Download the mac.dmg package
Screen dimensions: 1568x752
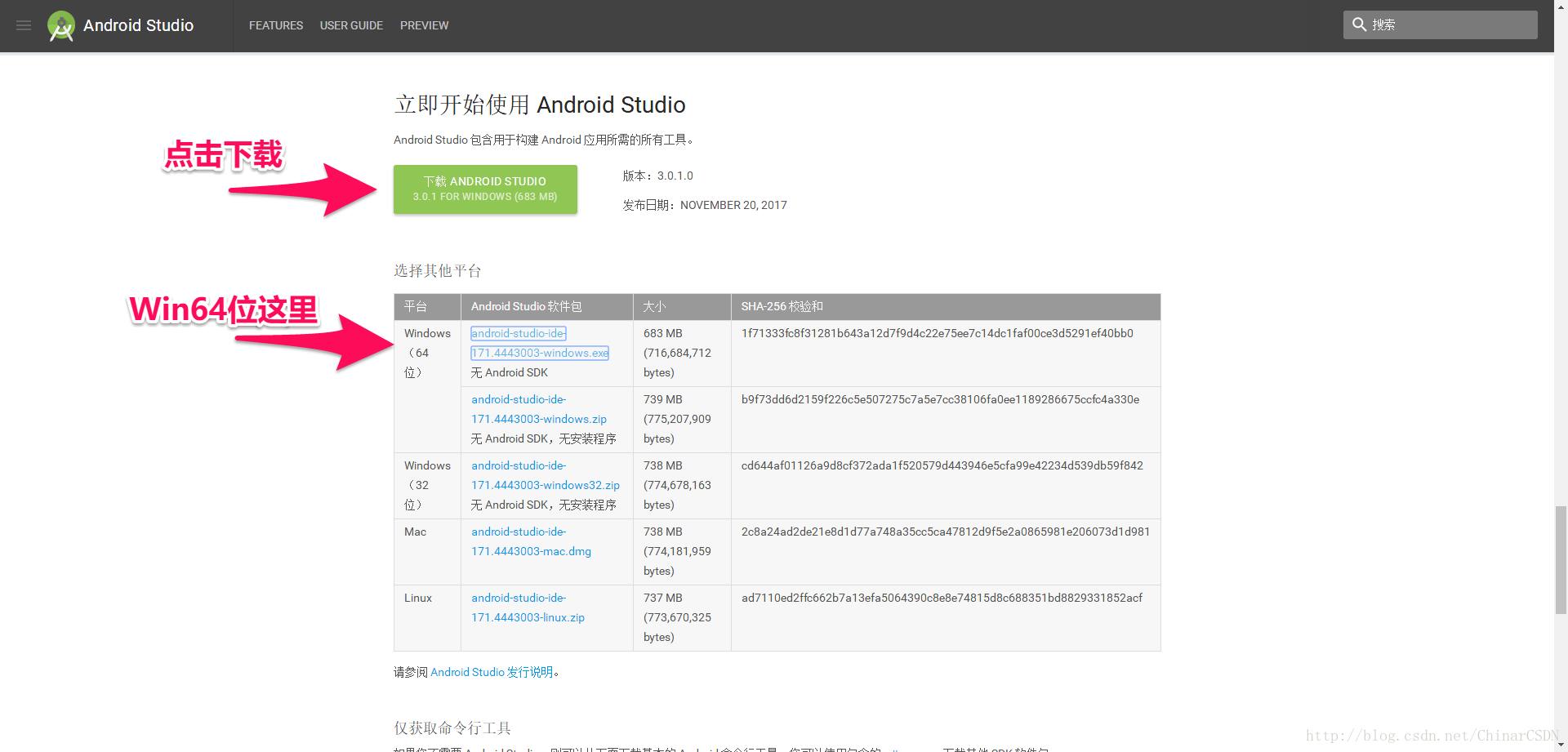tap(531, 541)
